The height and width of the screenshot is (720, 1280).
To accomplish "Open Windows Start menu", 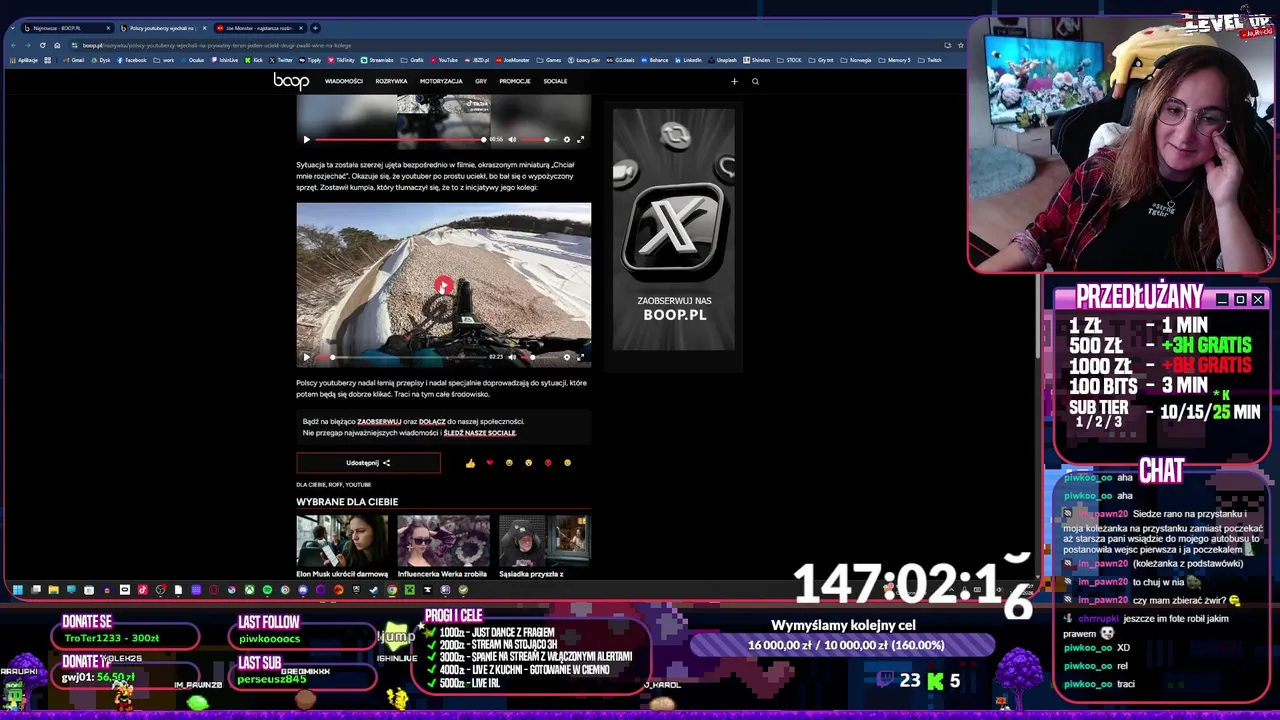I will 18,590.
